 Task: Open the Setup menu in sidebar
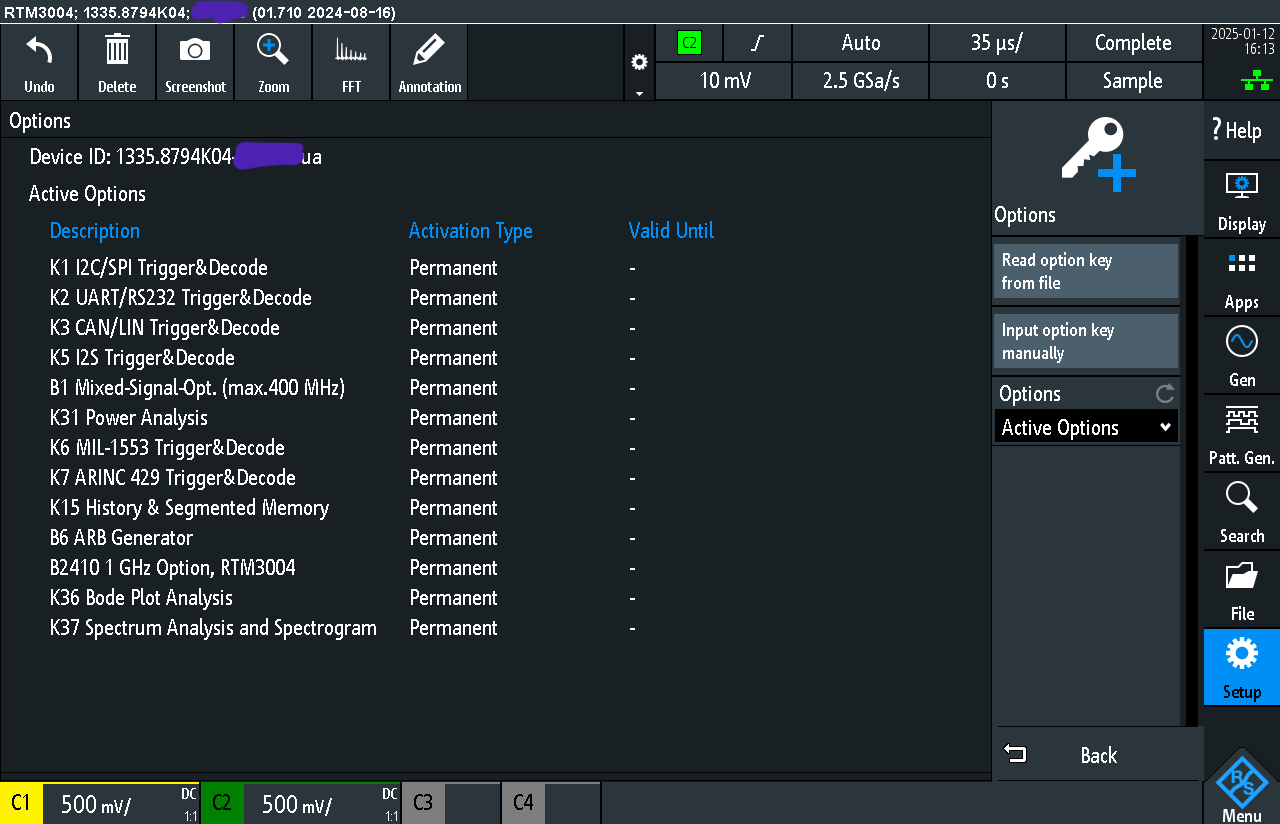(x=1241, y=667)
